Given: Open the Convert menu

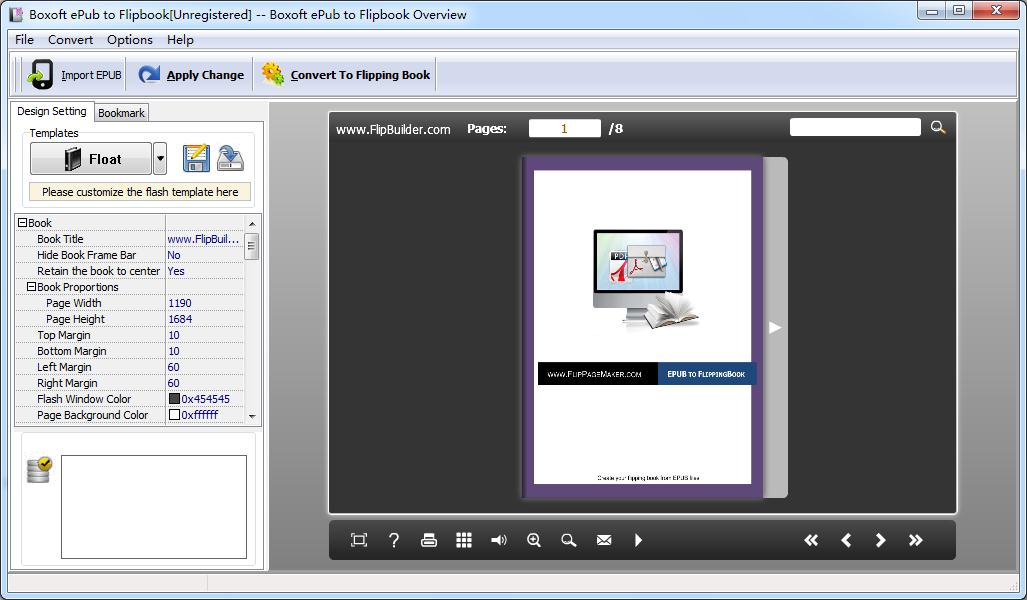Looking at the screenshot, I should (70, 40).
